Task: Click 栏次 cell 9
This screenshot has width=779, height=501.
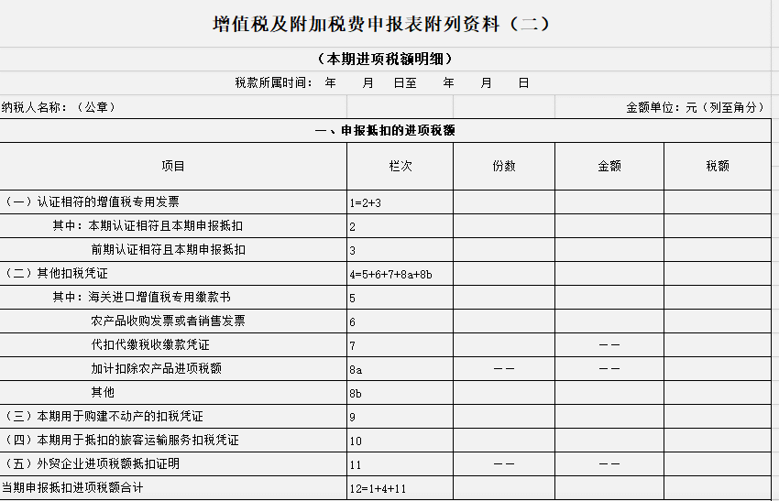Action: click(x=400, y=417)
